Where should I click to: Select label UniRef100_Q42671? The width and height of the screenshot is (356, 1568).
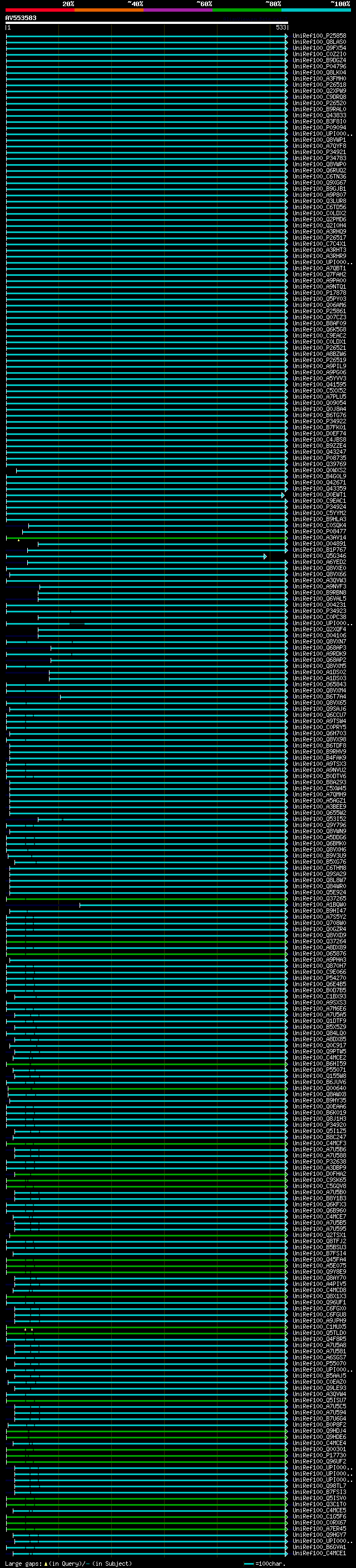(x=319, y=483)
